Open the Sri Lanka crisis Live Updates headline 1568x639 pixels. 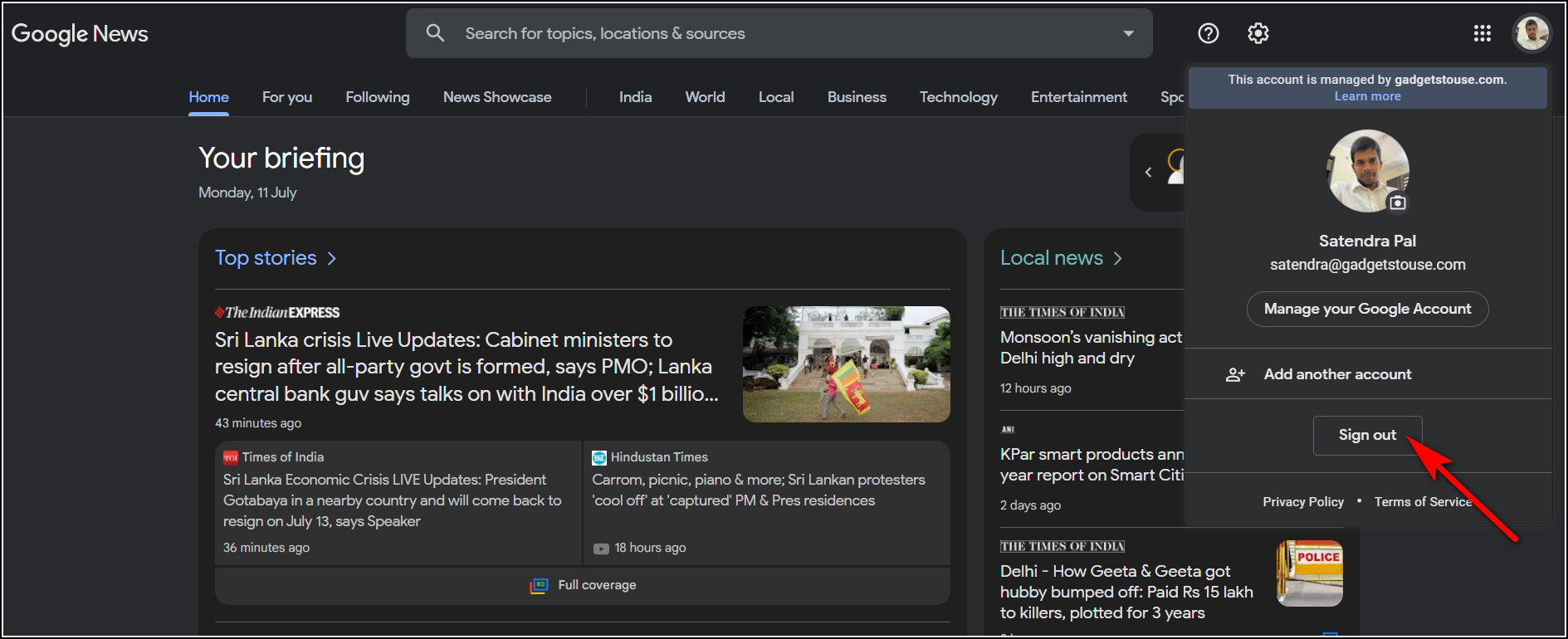coord(466,367)
